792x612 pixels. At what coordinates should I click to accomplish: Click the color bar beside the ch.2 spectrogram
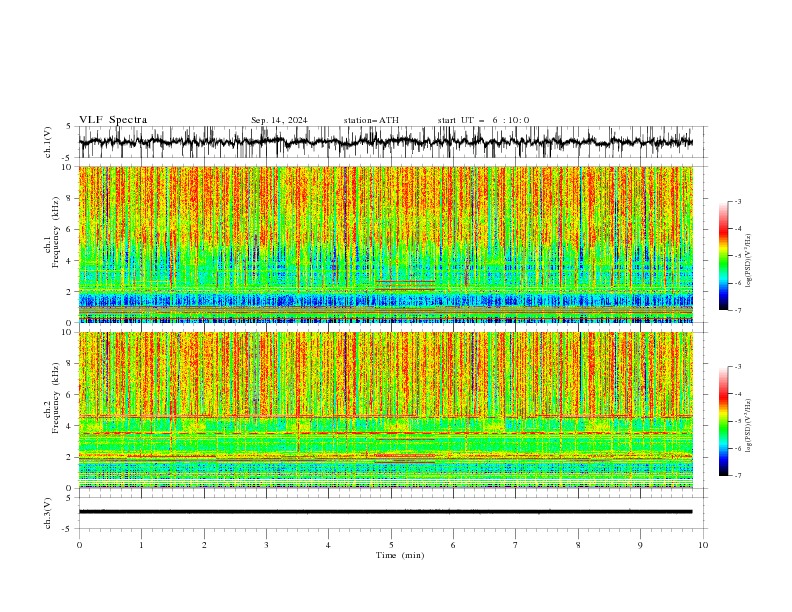[x=724, y=421]
